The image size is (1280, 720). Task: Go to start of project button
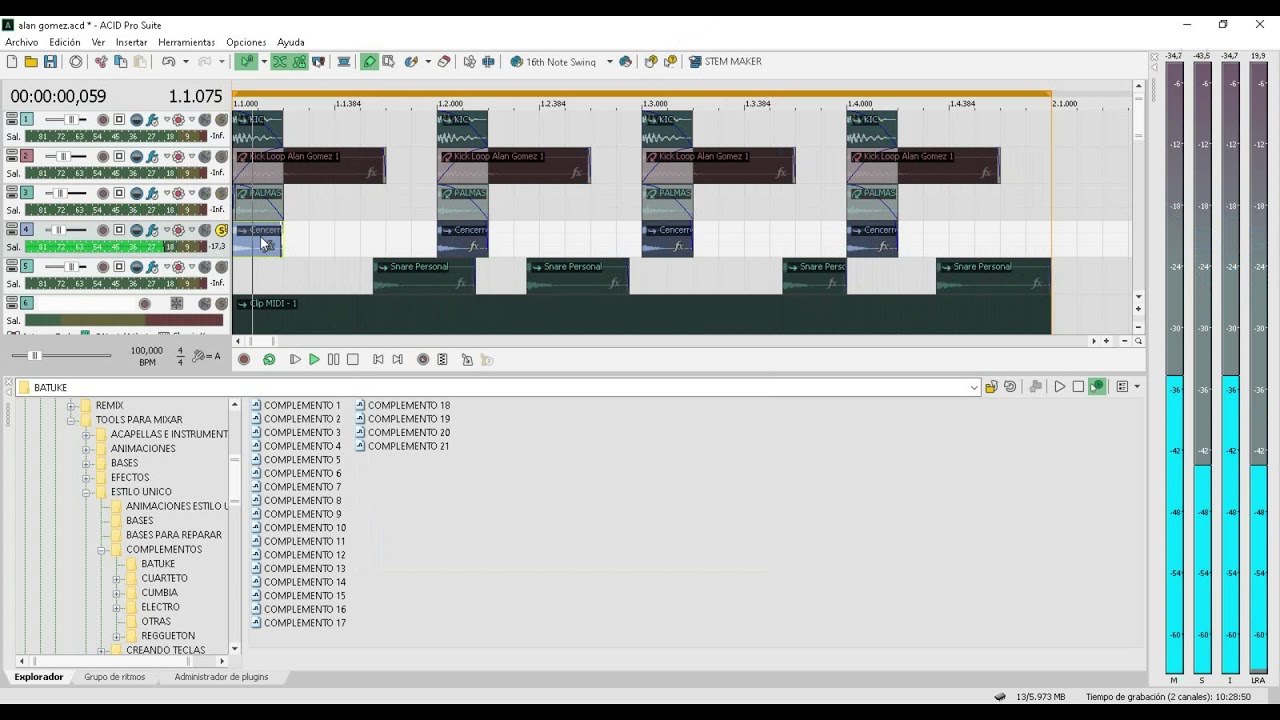click(x=378, y=360)
